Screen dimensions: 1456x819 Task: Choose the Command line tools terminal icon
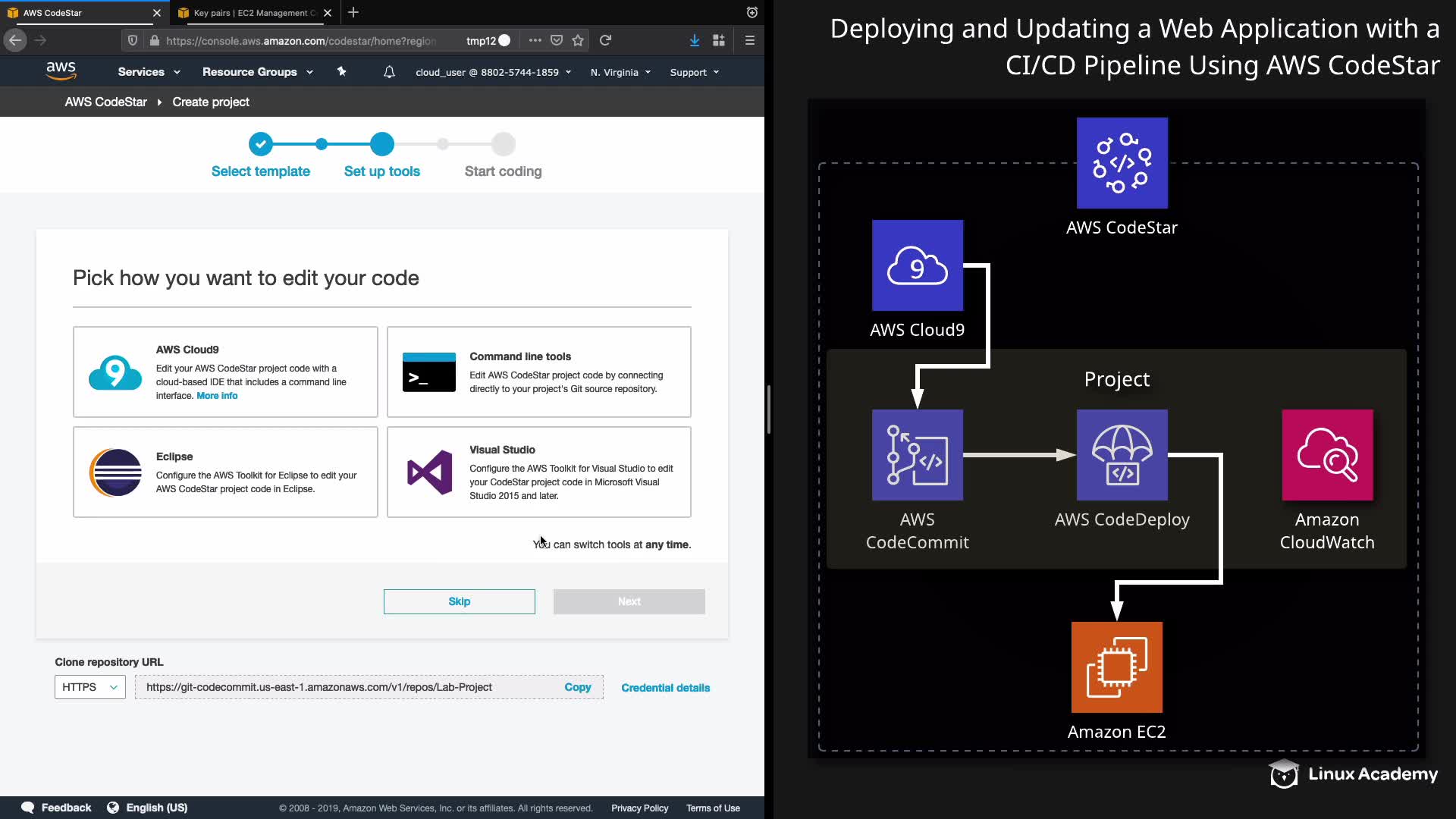click(x=428, y=372)
